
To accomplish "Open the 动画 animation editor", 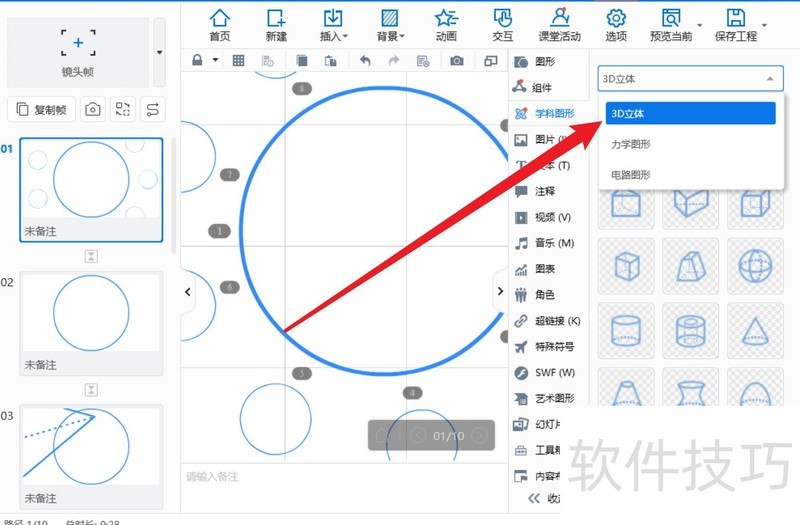I will point(446,25).
